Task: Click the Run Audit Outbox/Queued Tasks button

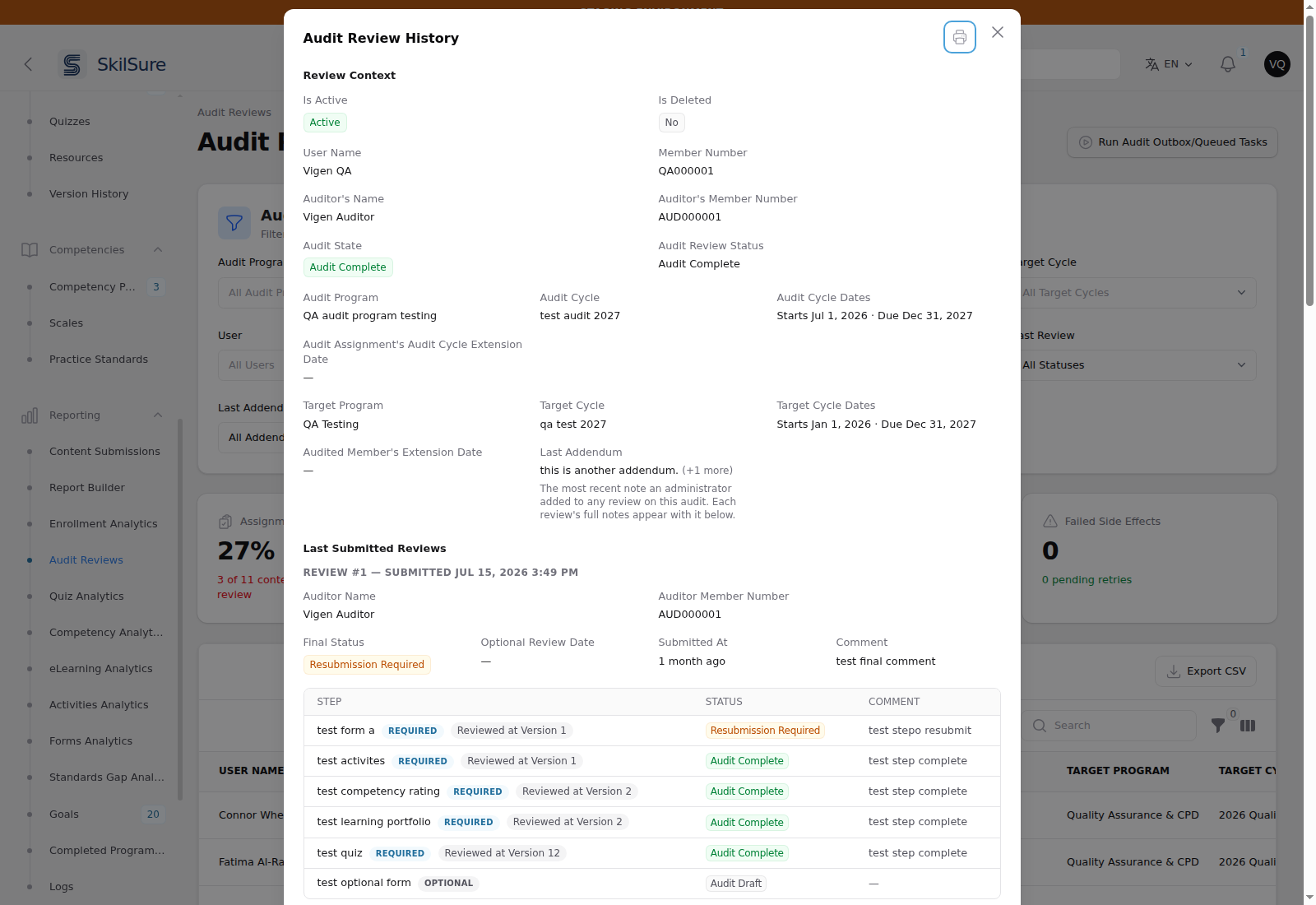Action: 1172,142
